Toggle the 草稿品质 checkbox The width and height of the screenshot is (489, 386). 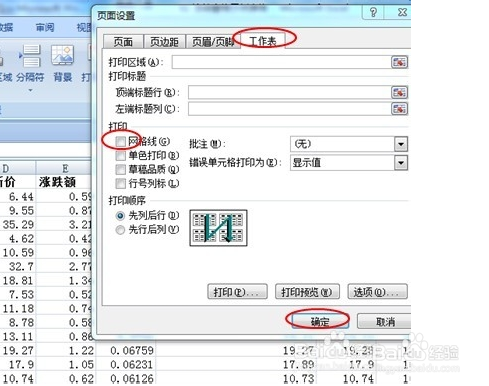120,170
